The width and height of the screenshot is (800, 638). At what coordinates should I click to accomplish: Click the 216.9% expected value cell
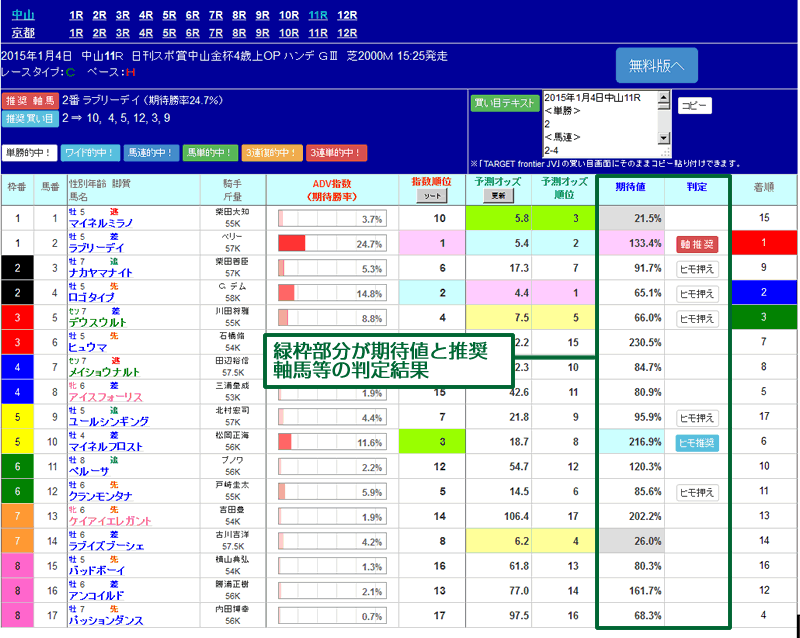(x=632, y=441)
